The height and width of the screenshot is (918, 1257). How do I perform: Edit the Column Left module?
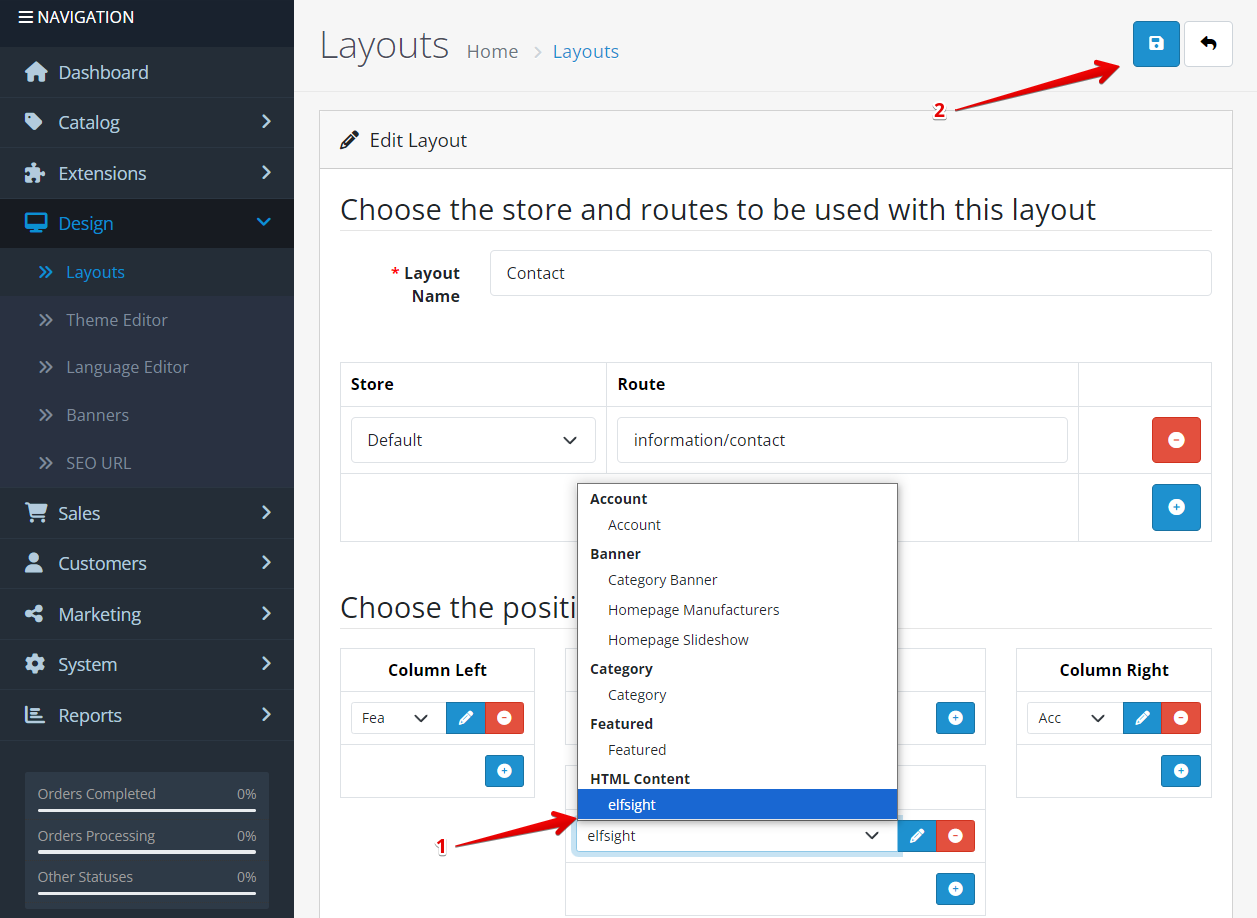pyautogui.click(x=465, y=718)
